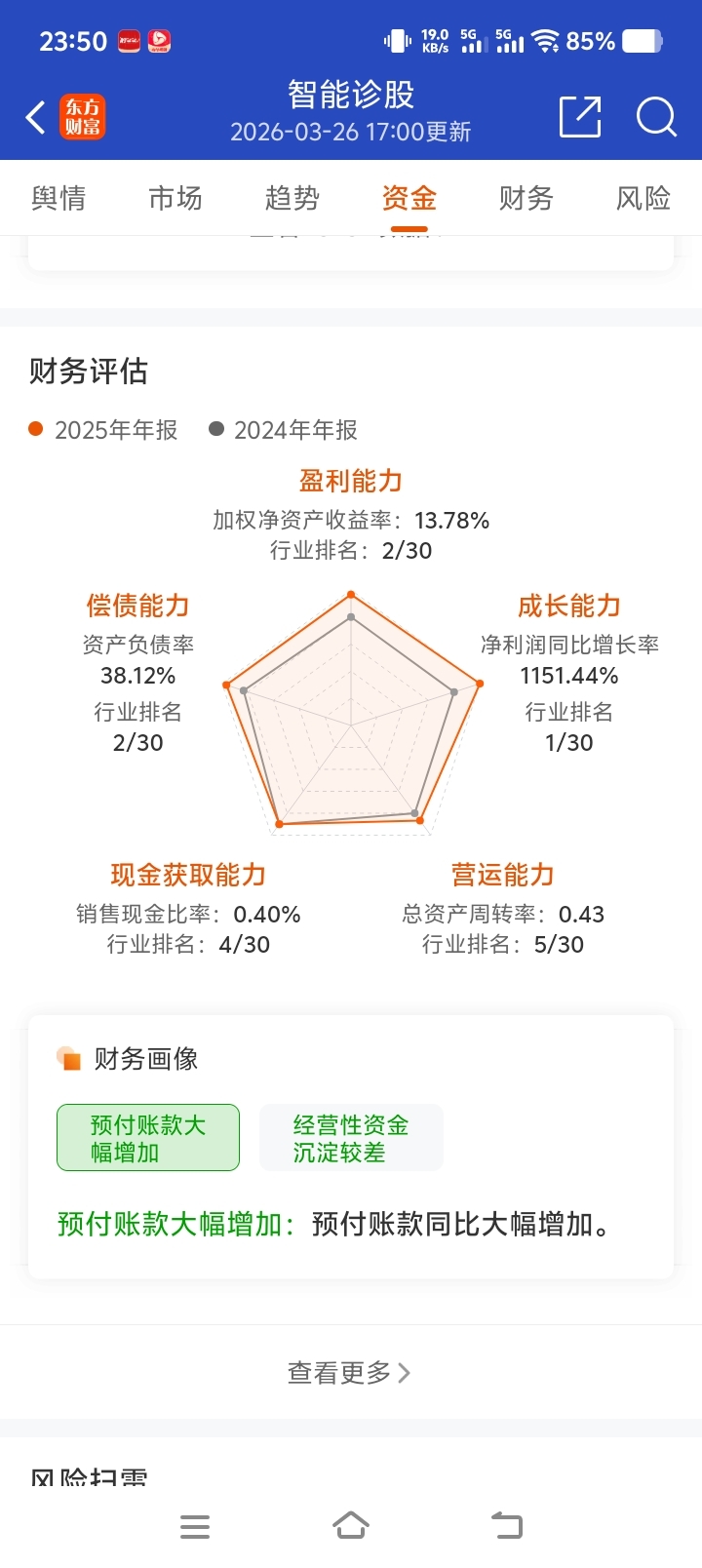Tap the 现金获取能力 heading
702x1568 pixels.
pos(188,875)
